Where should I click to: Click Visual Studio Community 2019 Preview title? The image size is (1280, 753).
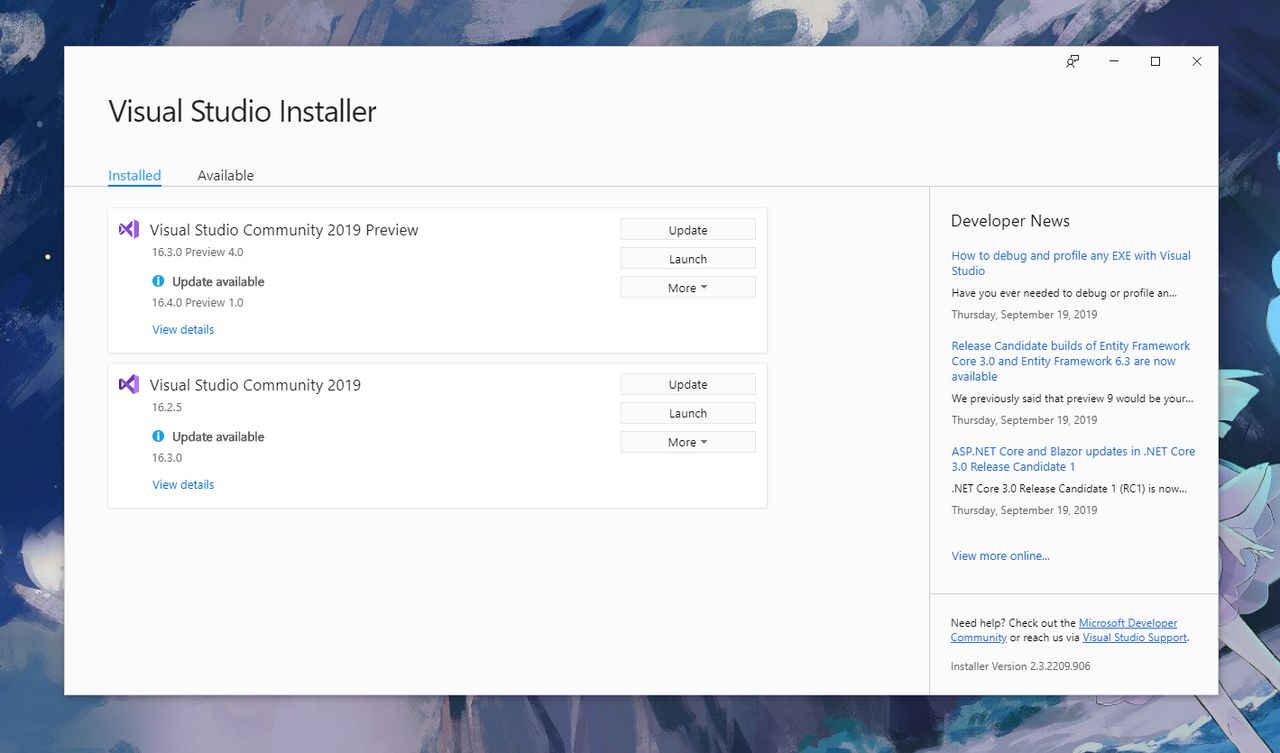pos(284,230)
